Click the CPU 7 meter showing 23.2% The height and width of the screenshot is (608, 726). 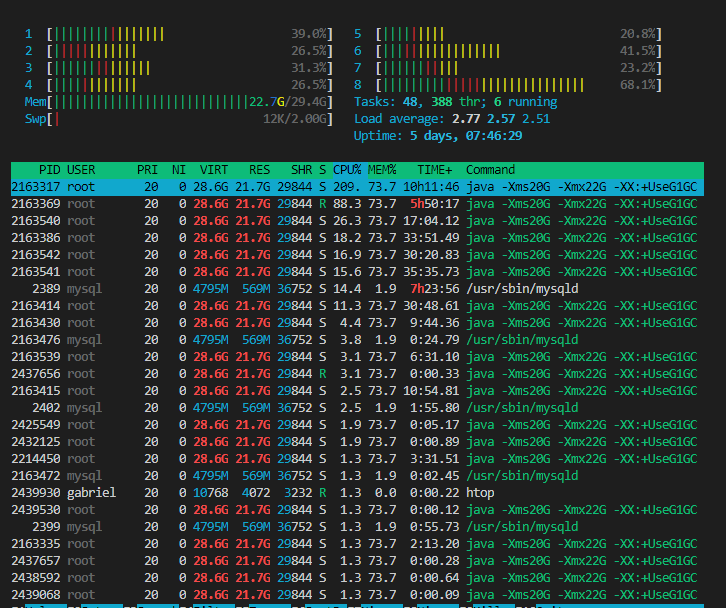[x=508, y=68]
